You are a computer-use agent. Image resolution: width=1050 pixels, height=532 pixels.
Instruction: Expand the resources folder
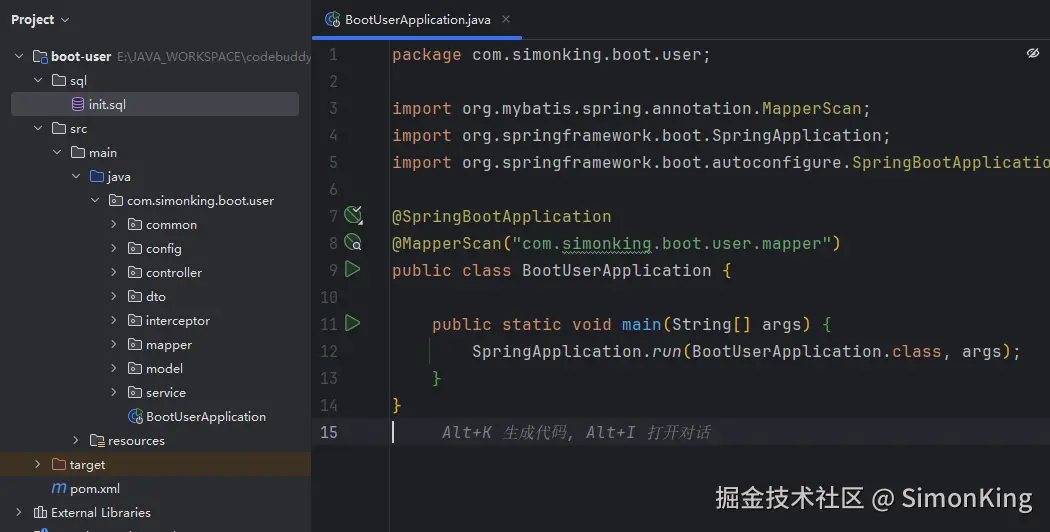pyautogui.click(x=76, y=440)
